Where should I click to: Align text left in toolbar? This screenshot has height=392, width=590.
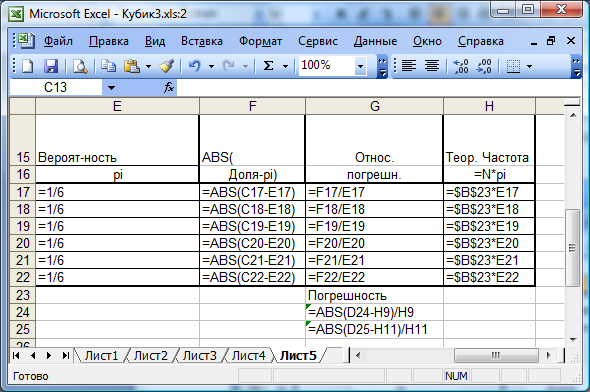coord(409,66)
